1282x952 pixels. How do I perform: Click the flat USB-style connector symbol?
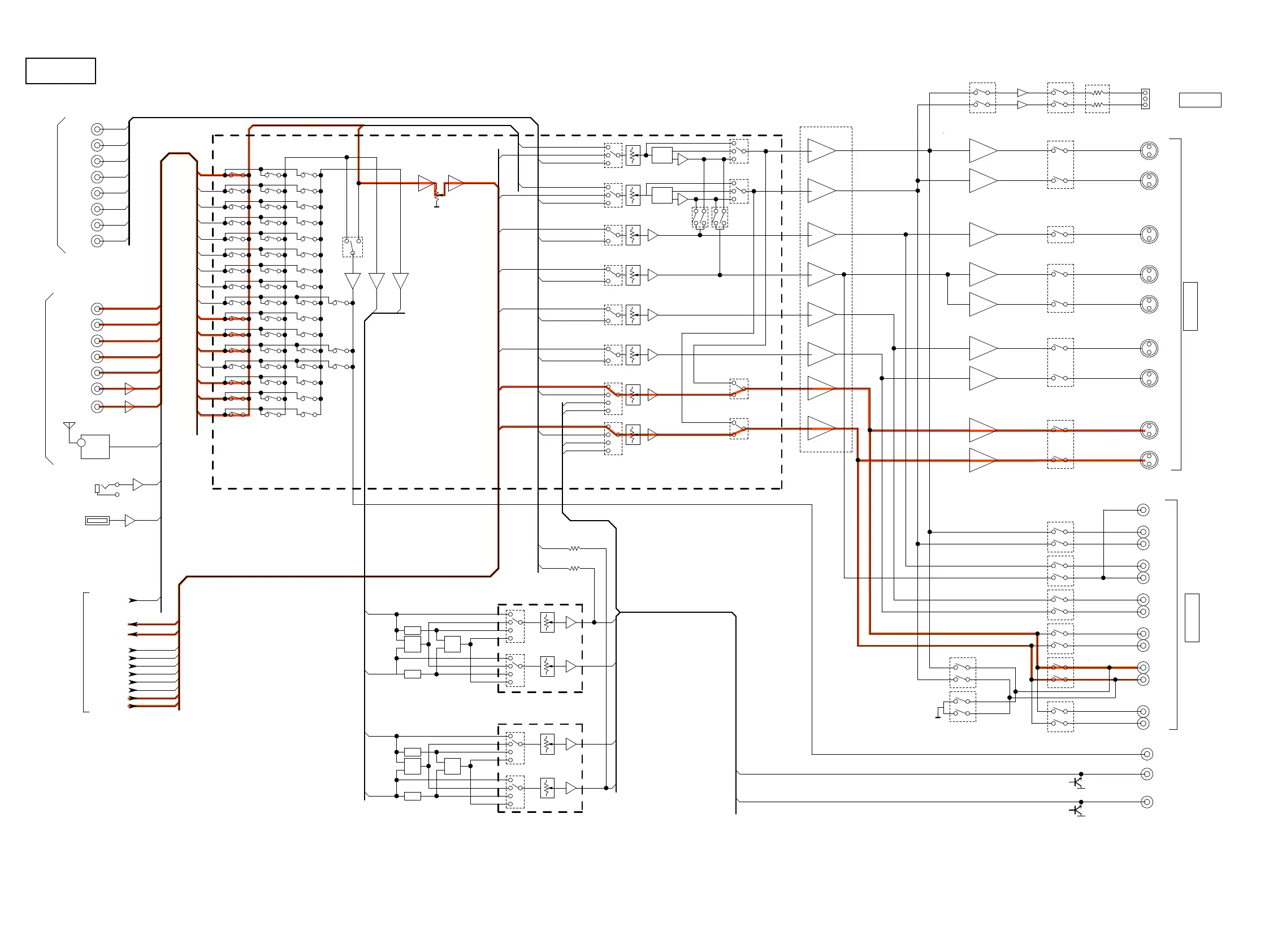click(x=97, y=520)
